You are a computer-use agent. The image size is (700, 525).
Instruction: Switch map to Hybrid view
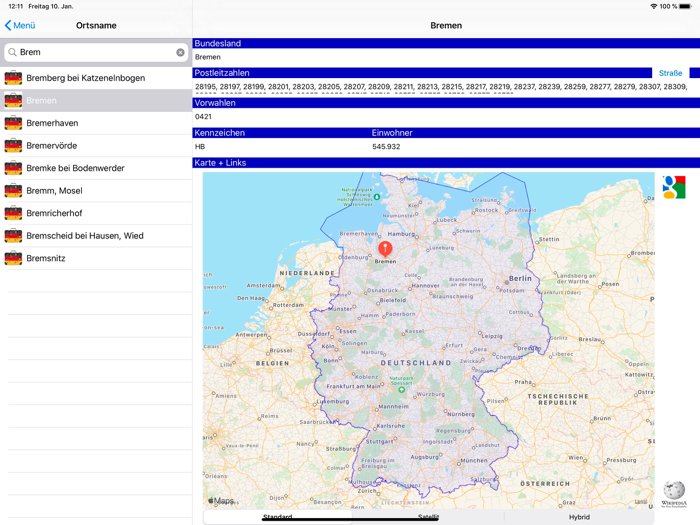click(579, 517)
